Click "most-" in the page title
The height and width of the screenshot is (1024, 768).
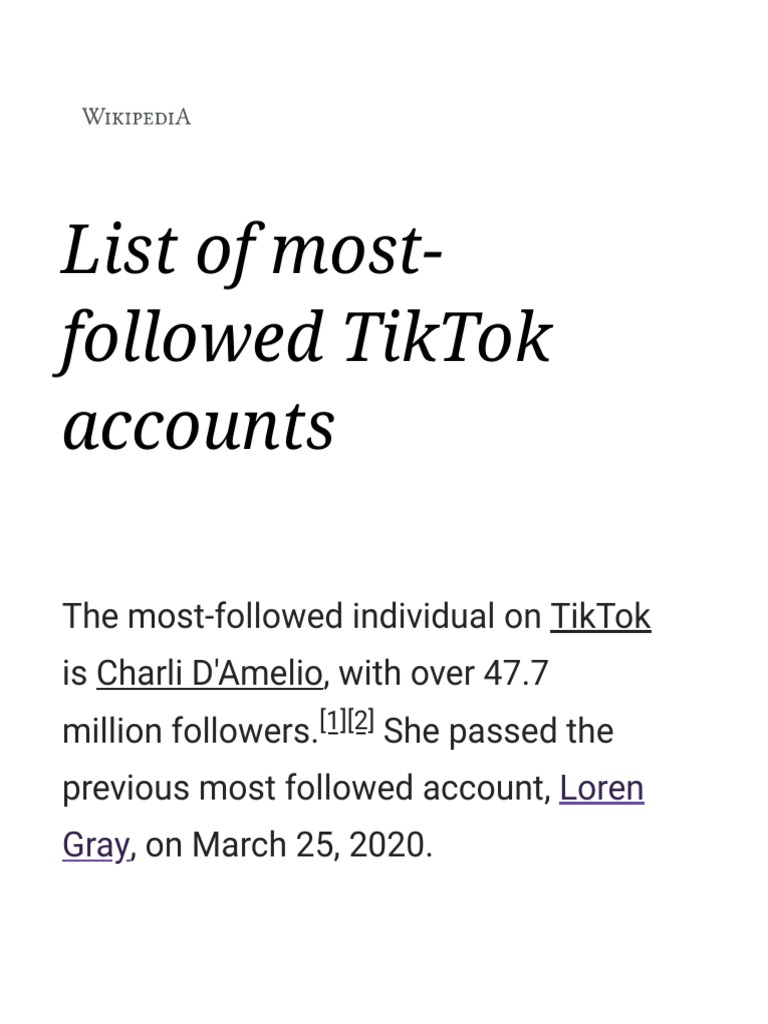click(356, 250)
